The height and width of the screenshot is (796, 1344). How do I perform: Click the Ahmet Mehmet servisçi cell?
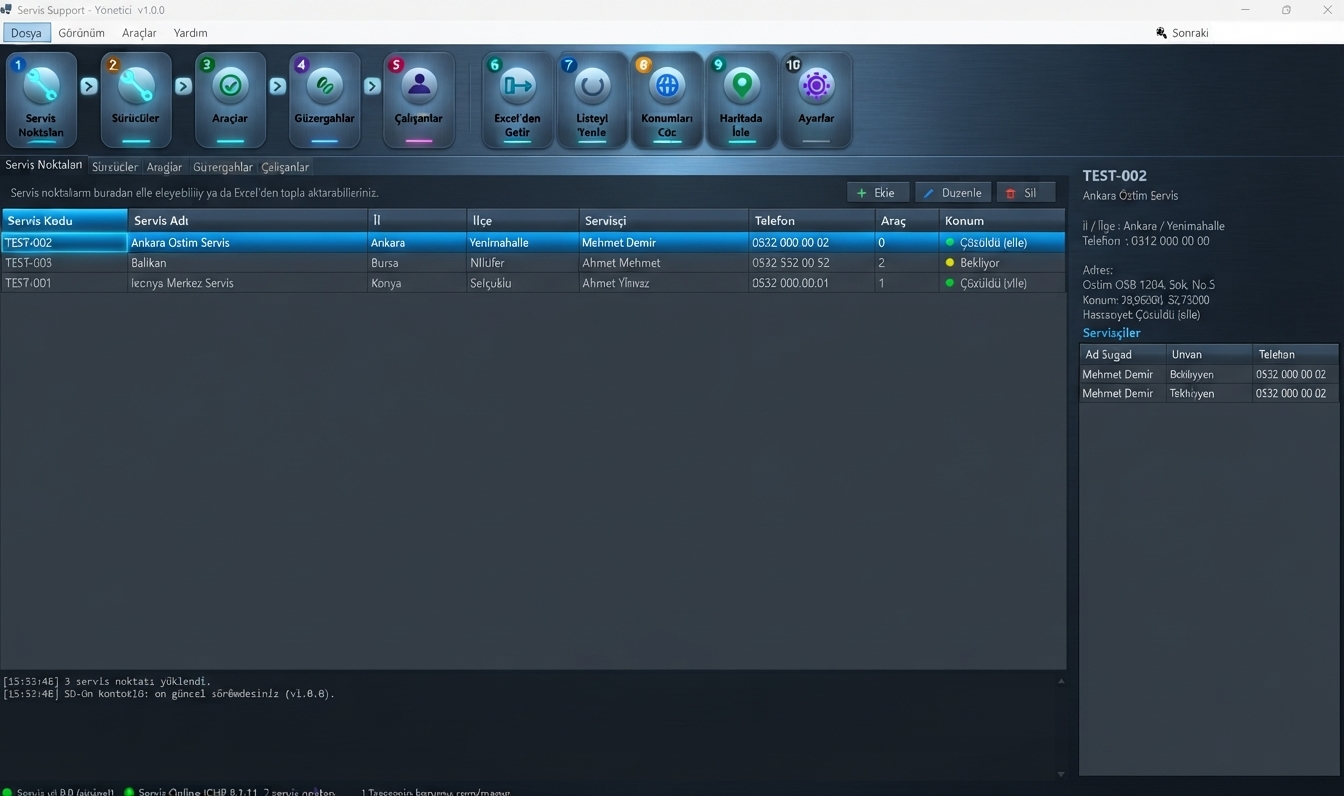click(663, 263)
